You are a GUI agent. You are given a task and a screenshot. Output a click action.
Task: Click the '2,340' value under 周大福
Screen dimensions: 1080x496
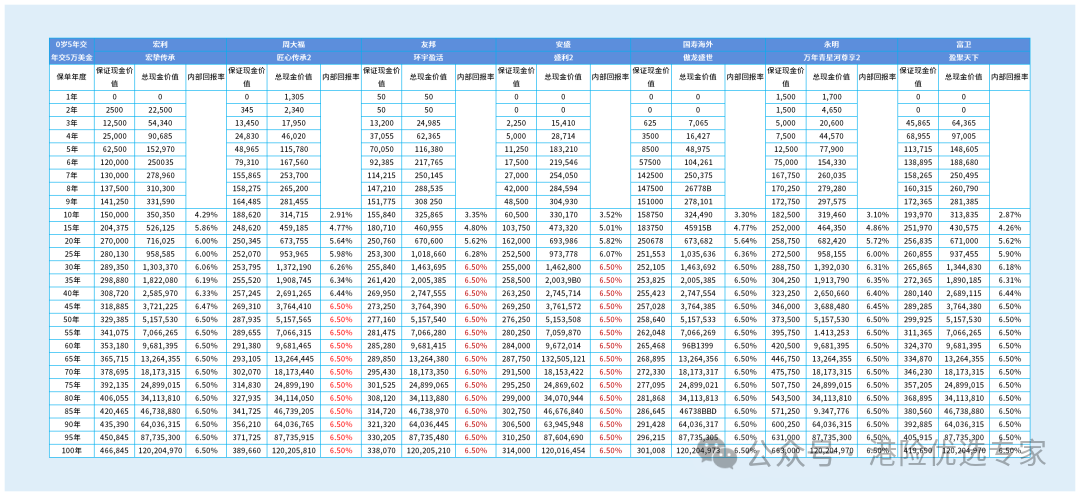294,110
